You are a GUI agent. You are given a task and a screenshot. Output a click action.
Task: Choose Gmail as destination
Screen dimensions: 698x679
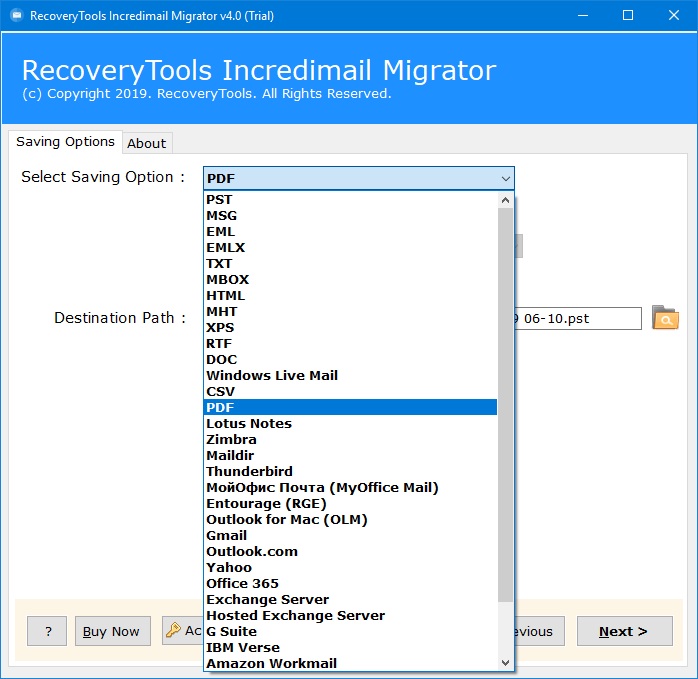(350, 536)
